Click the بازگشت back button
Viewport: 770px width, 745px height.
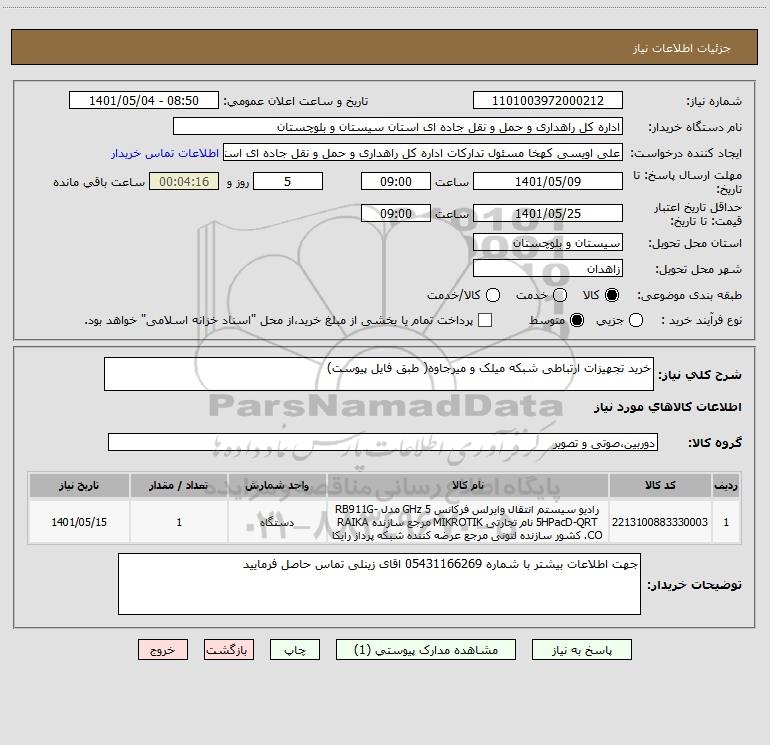click(229, 650)
